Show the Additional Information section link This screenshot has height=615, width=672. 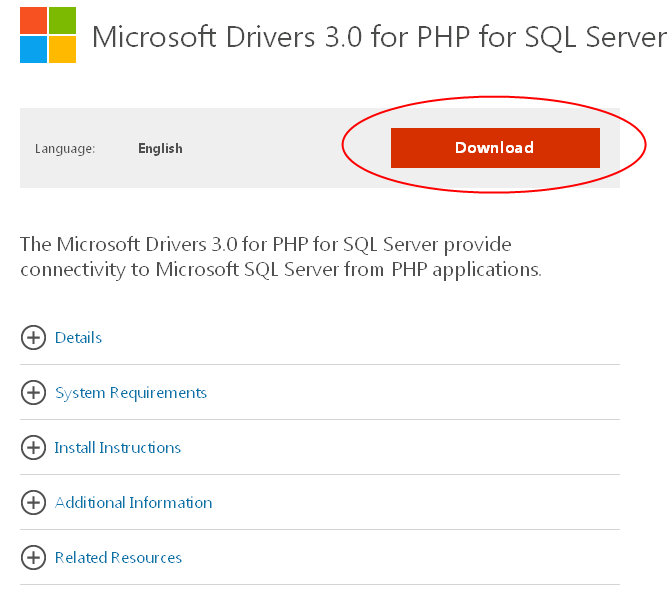click(x=133, y=502)
